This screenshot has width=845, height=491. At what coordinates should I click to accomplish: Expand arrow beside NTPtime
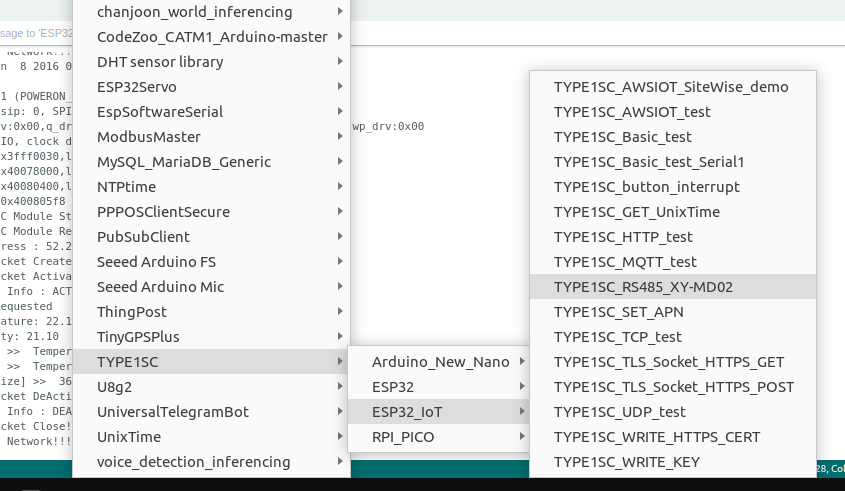click(340, 186)
